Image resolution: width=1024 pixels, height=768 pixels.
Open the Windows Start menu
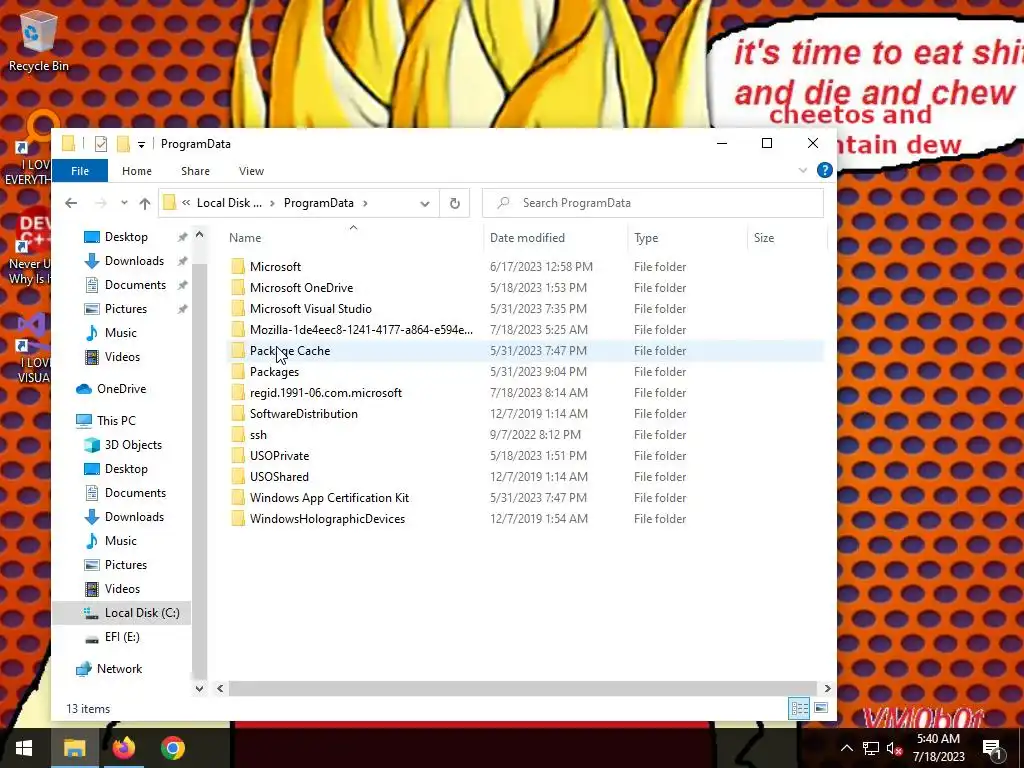24,748
